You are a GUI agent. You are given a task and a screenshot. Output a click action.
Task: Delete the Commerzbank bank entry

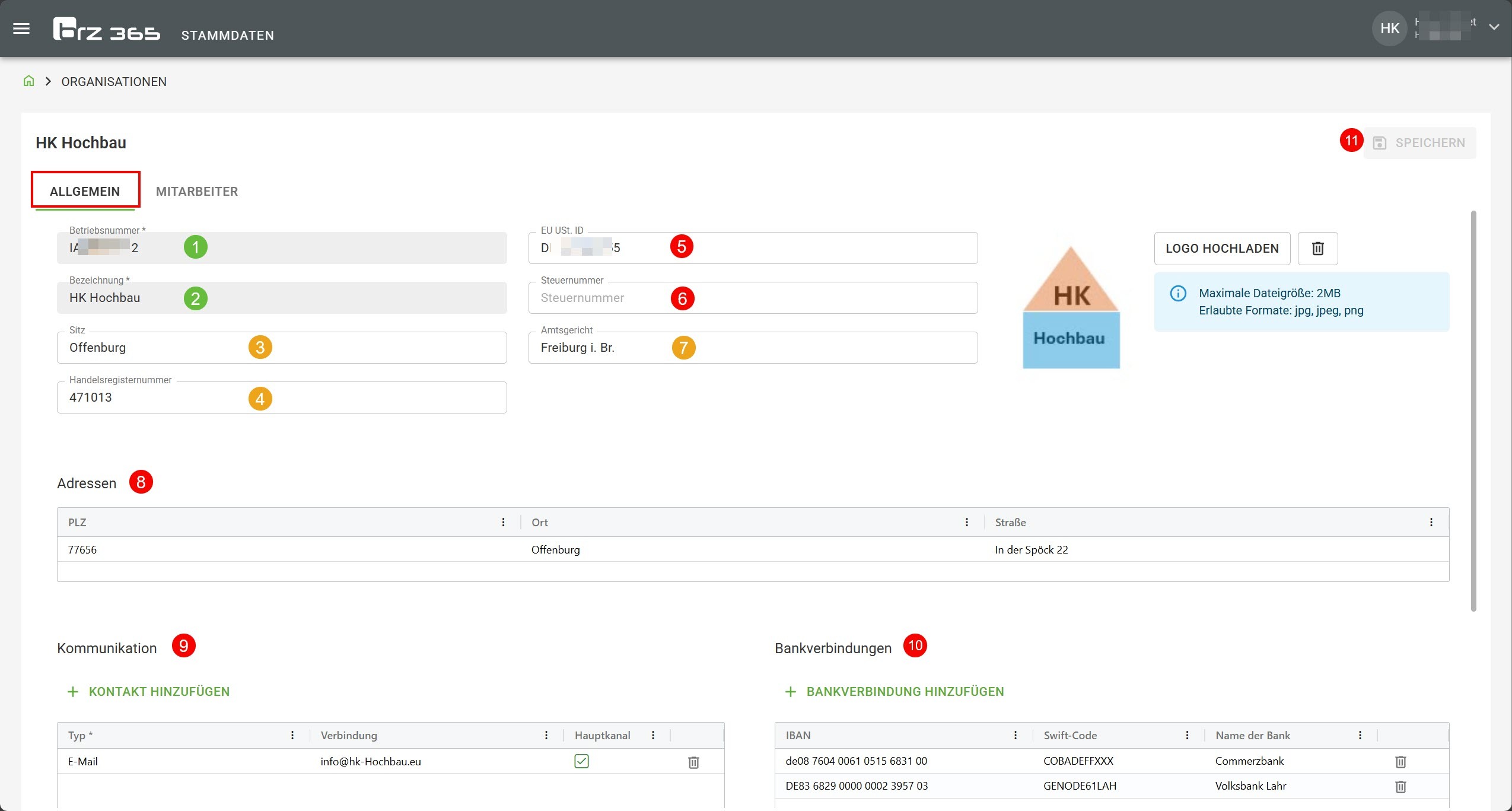click(1400, 762)
